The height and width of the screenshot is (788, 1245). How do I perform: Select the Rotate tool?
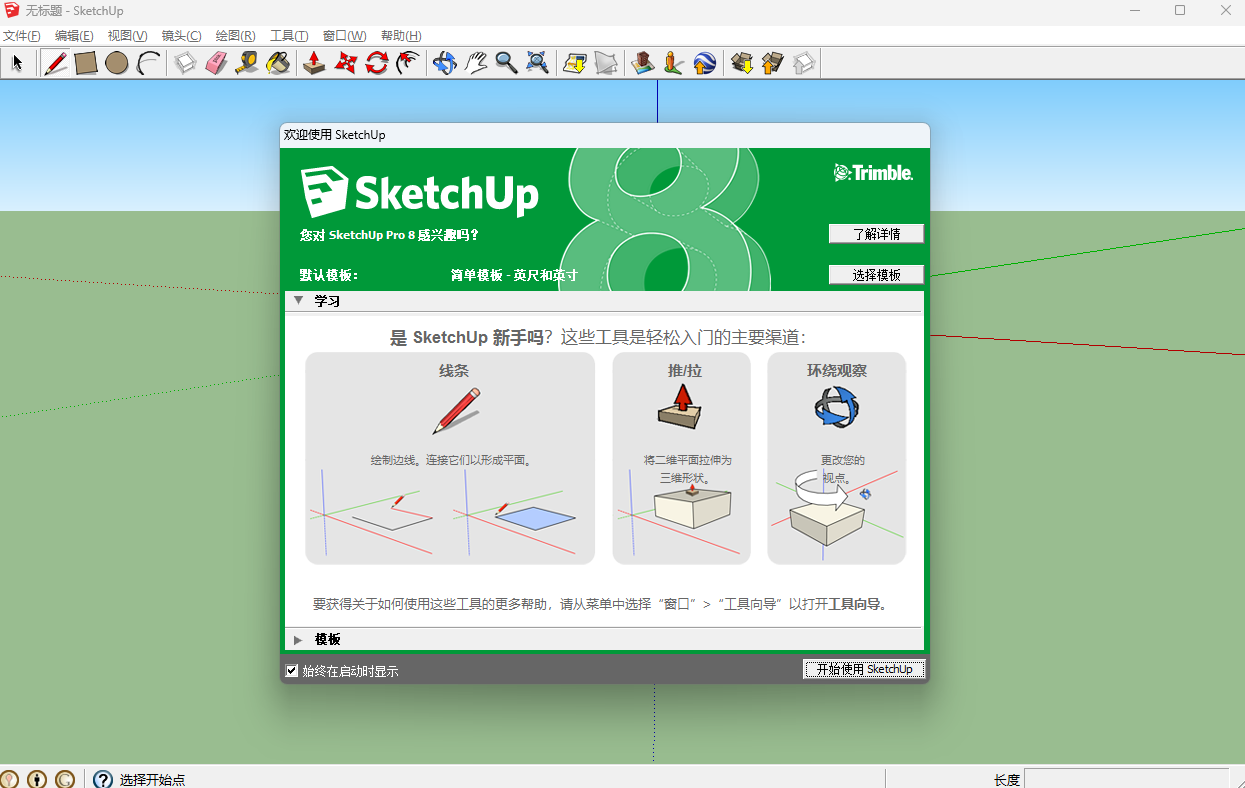coord(376,63)
